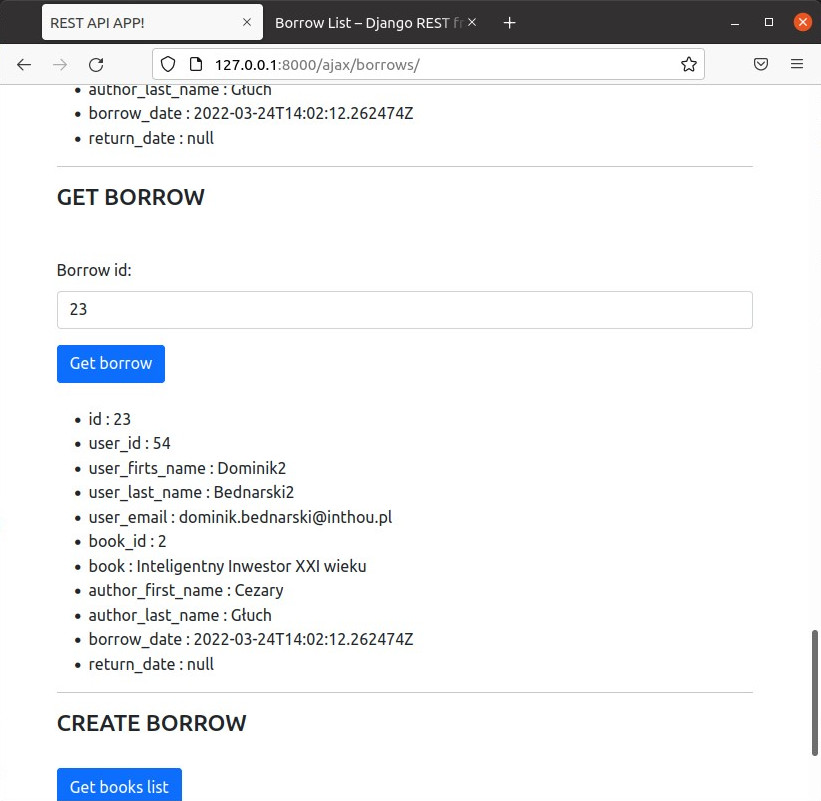Screen dimensions: 821x801
Task: Click the URL address bar
Action: [x=440, y=64]
